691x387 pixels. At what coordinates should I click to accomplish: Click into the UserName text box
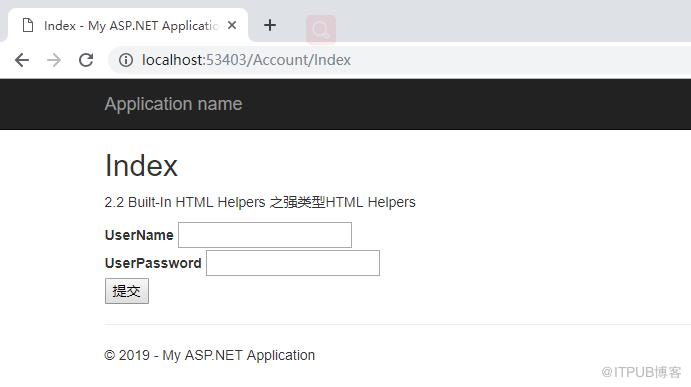pos(265,235)
